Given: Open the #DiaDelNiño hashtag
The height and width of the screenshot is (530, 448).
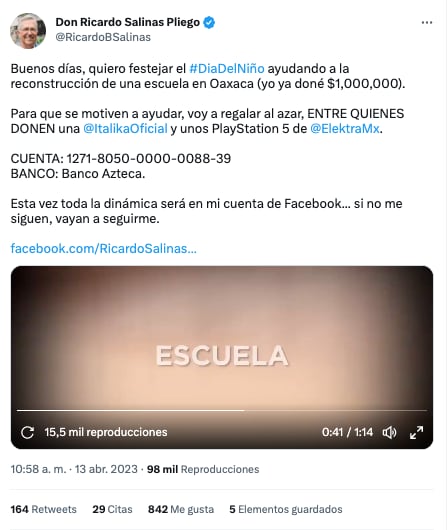Looking at the screenshot, I should [227, 69].
